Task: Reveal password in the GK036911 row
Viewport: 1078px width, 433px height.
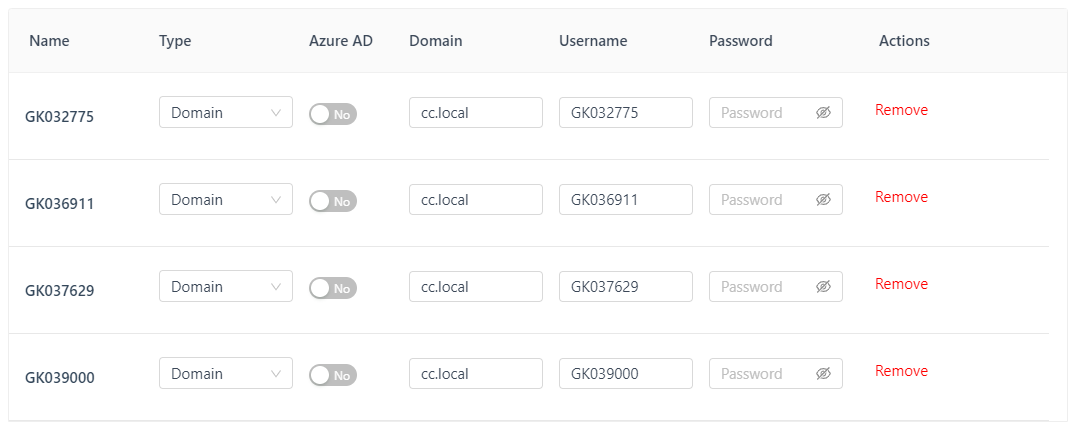Action: 823,200
